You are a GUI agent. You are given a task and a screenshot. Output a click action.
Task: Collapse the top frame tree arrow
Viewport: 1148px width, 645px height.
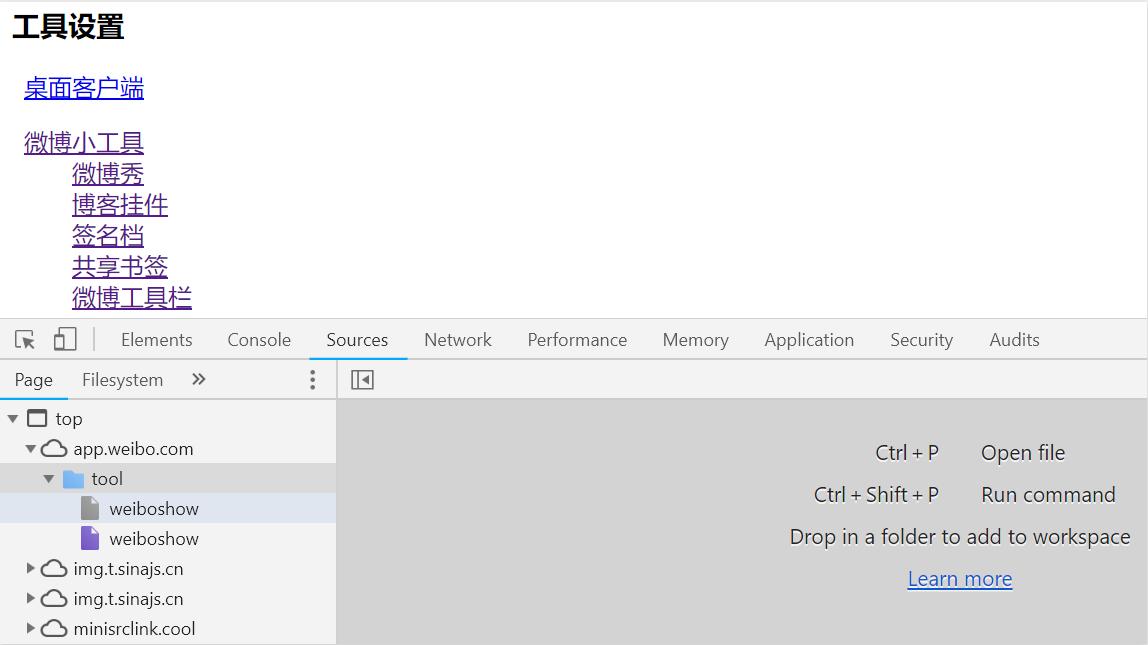point(13,419)
